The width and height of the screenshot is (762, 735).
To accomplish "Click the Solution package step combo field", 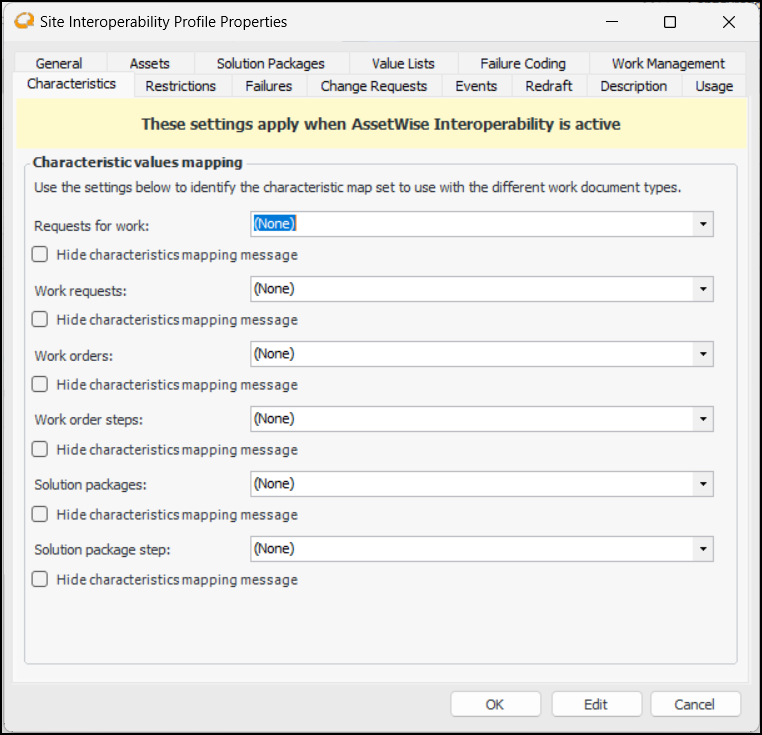I will (x=472, y=549).
